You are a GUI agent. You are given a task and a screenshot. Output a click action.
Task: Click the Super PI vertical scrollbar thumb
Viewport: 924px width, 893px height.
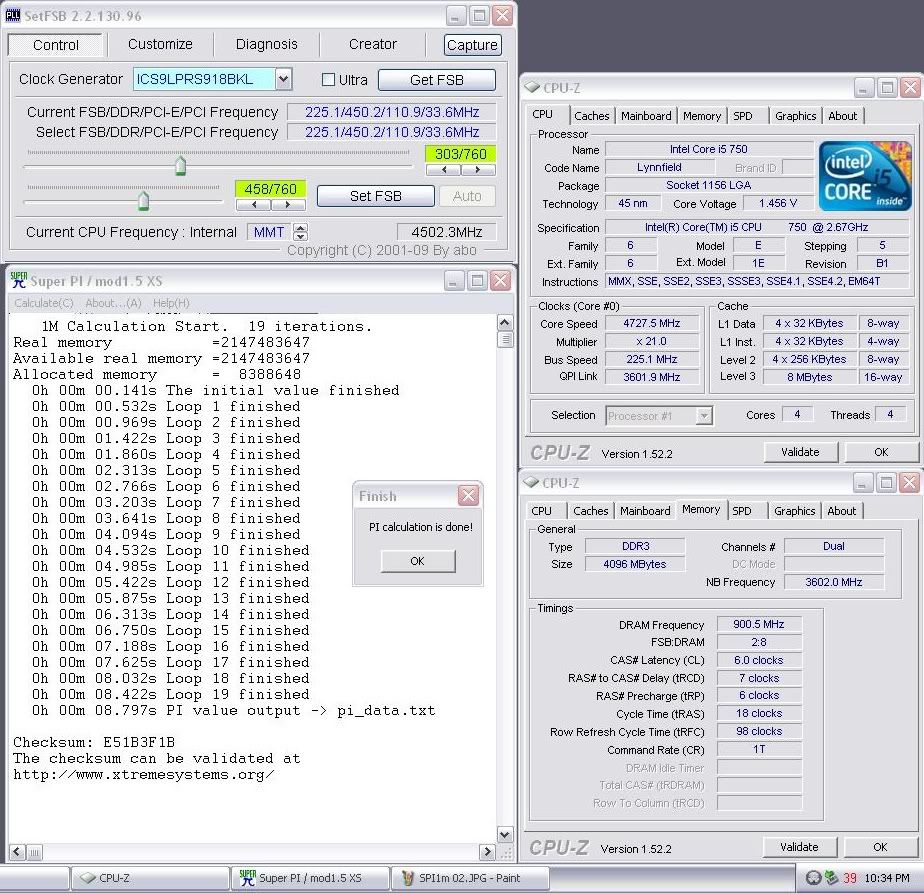(505, 340)
